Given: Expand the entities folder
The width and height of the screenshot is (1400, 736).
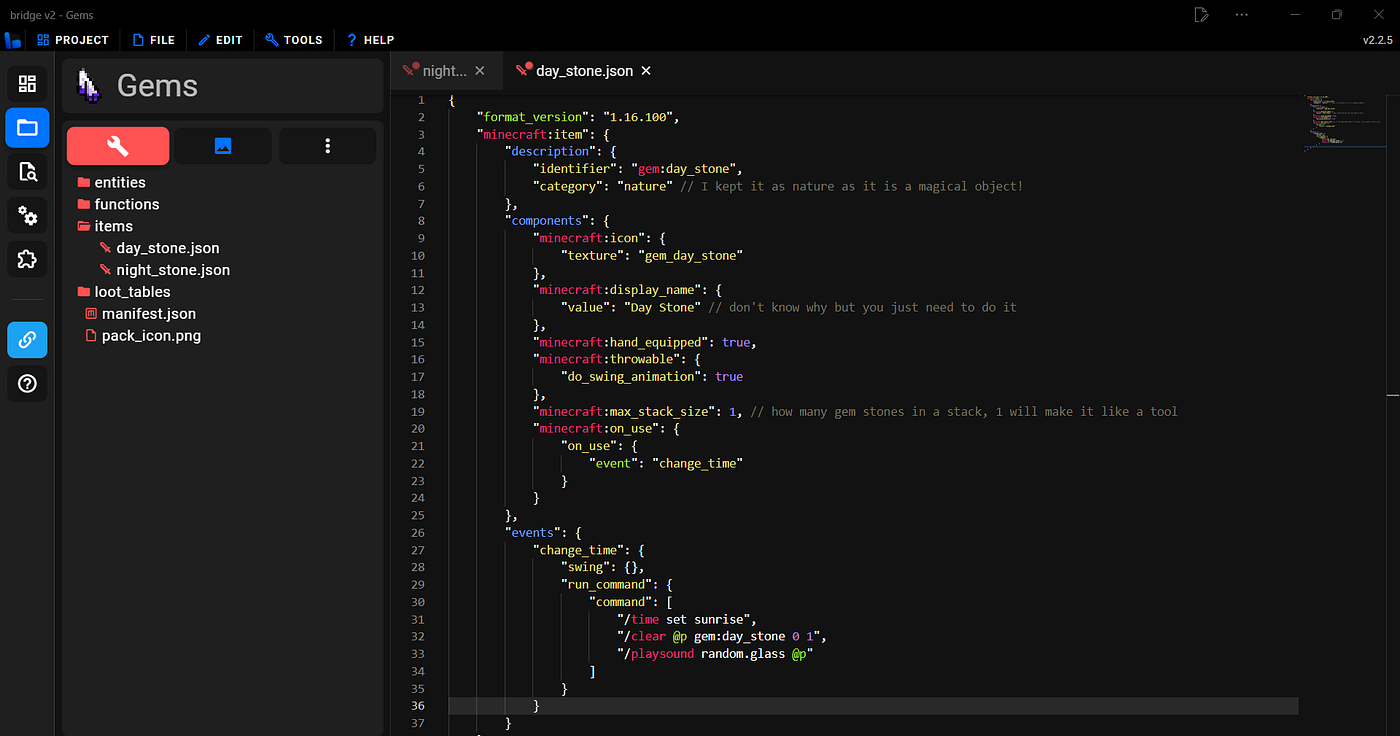Looking at the screenshot, I should [x=119, y=182].
